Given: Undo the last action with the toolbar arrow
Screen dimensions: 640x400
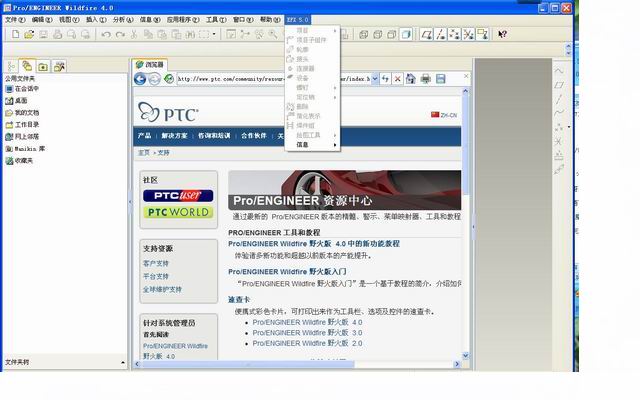Looking at the screenshot, I should 106,35.
